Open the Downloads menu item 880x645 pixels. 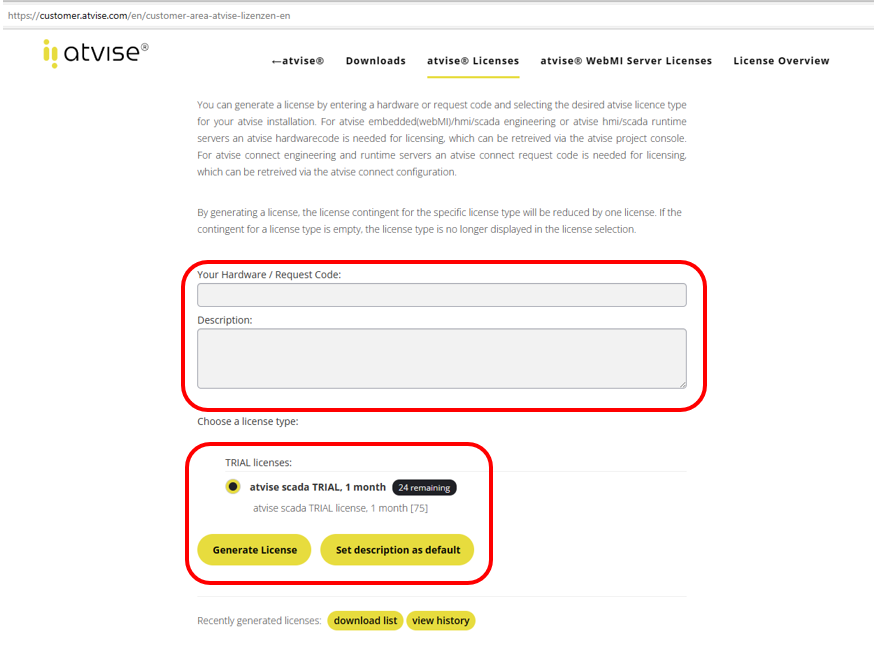[375, 61]
